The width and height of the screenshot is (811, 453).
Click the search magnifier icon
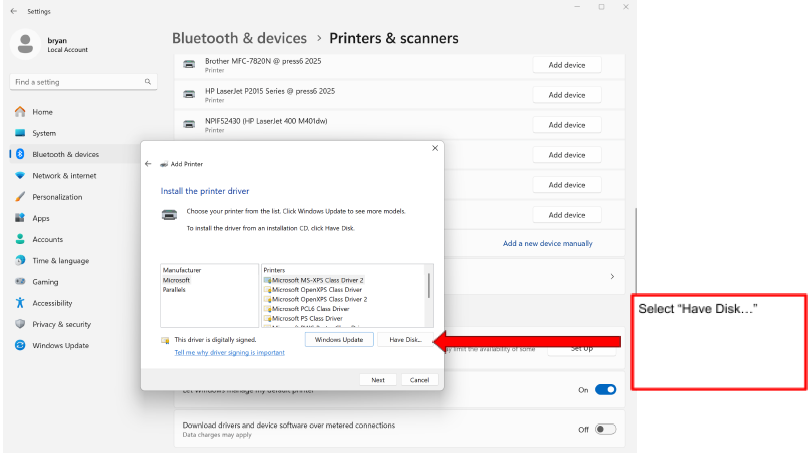click(148, 82)
